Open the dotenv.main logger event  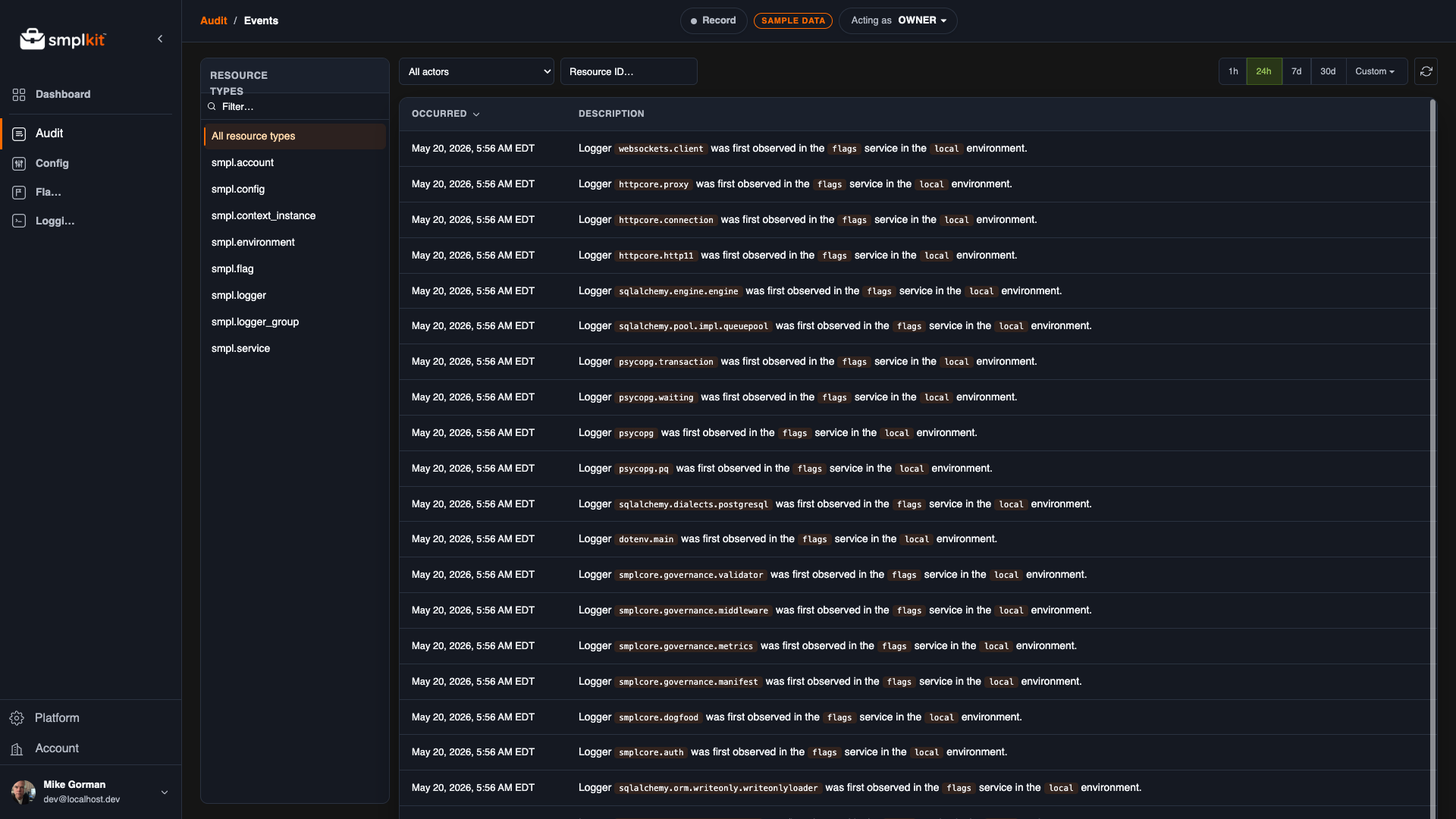click(915, 539)
